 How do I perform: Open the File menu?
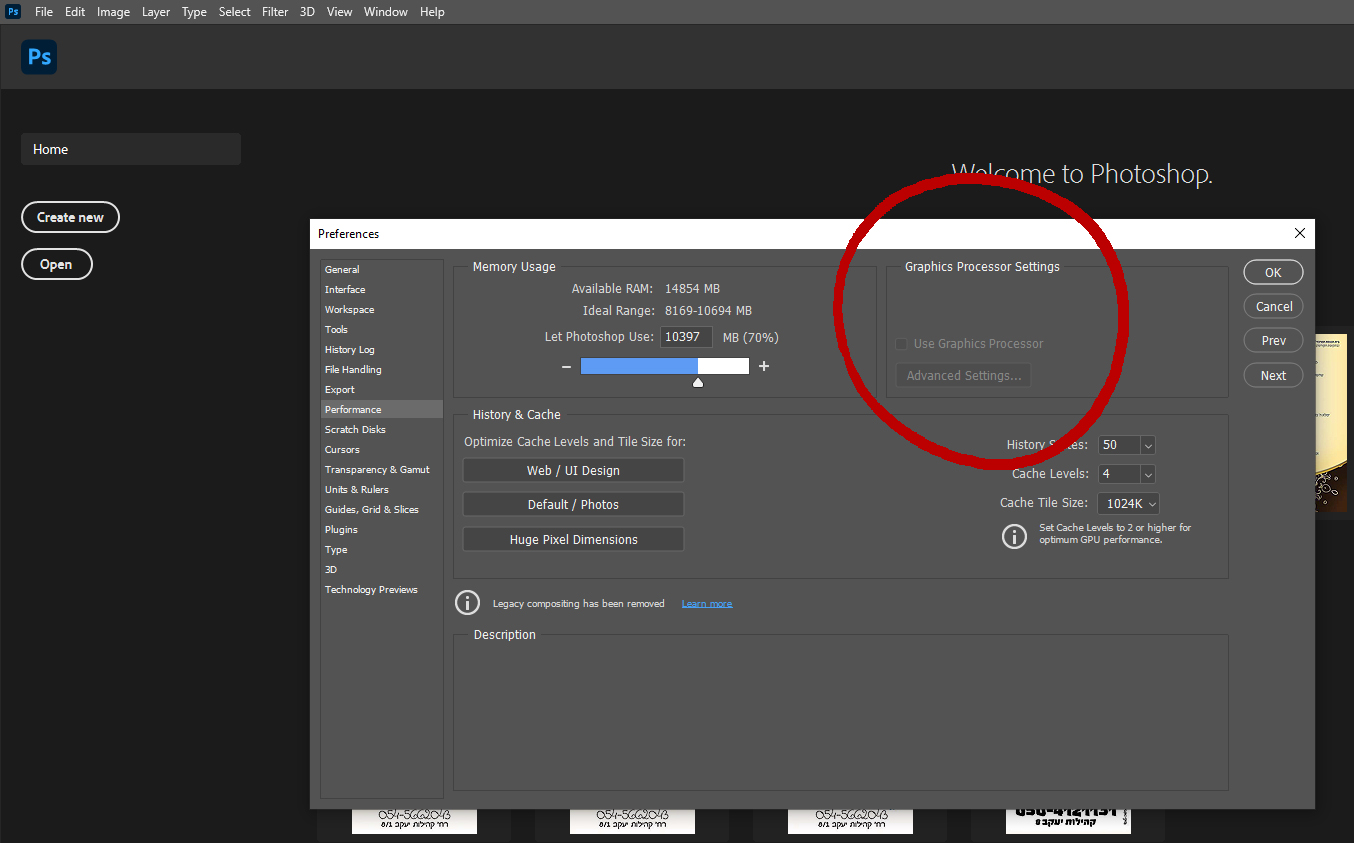44,12
